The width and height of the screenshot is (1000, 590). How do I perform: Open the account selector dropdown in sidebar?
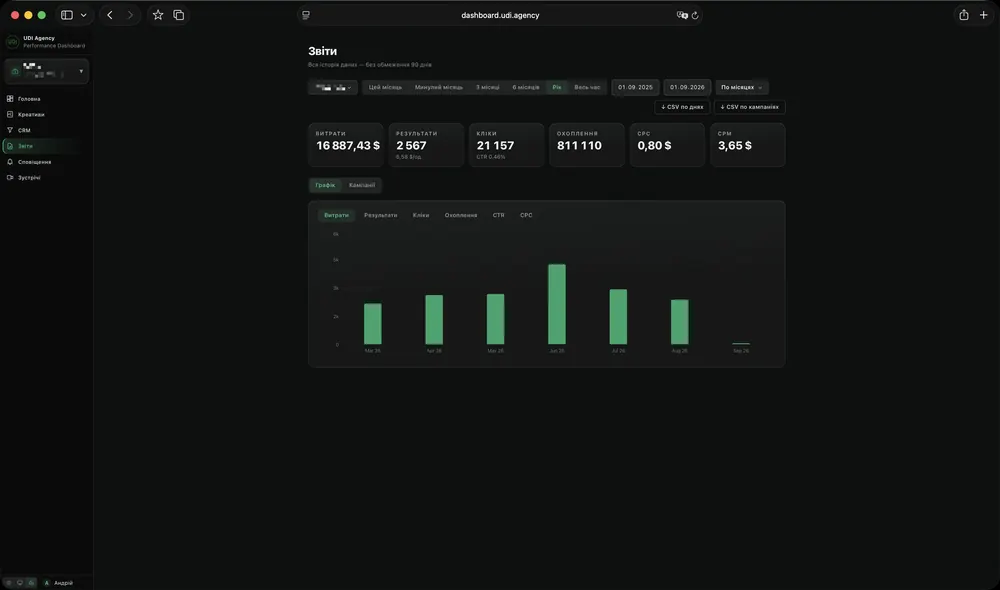point(47,71)
